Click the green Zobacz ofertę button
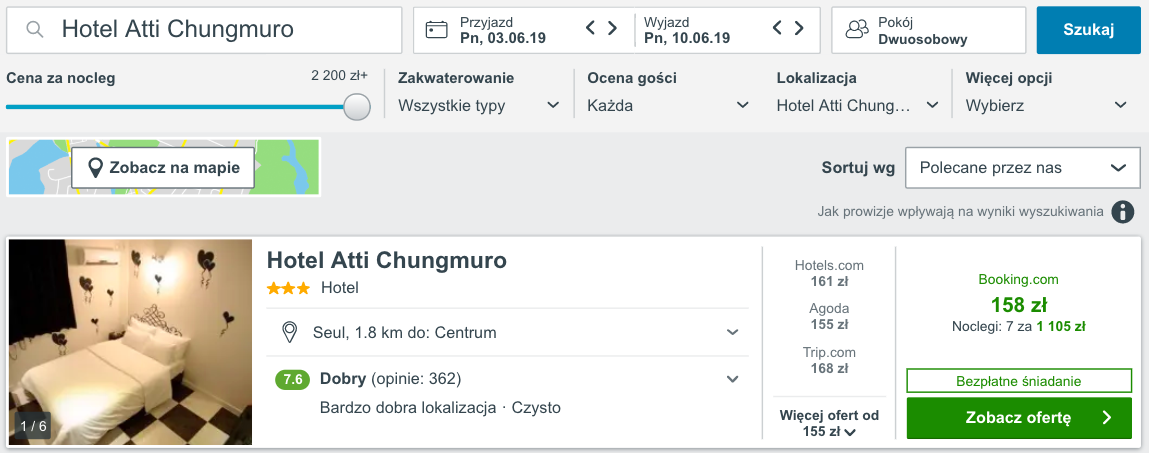Screen dimensions: 1149x453 [x=1019, y=418]
